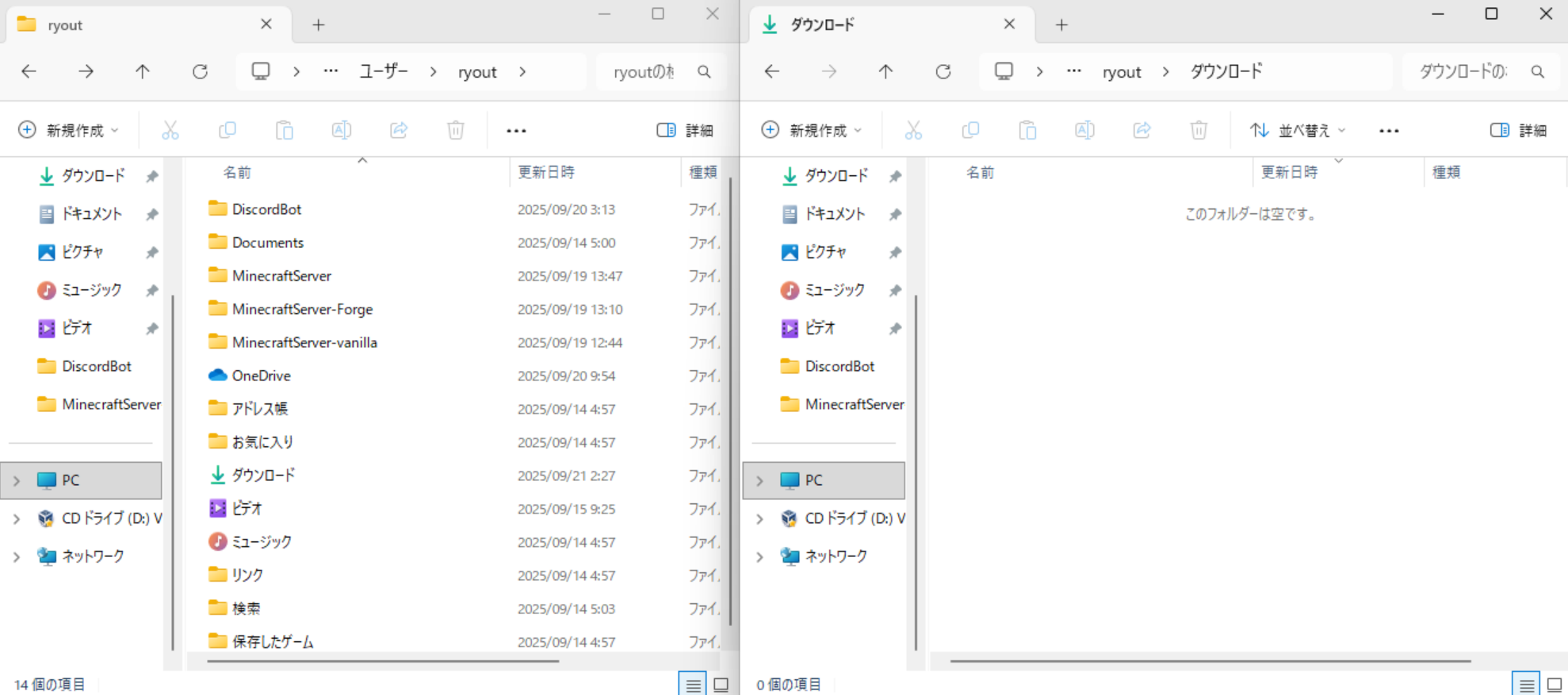The image size is (1568, 695).
Task: Close the ダウンロード tab
Action: coord(1009,25)
